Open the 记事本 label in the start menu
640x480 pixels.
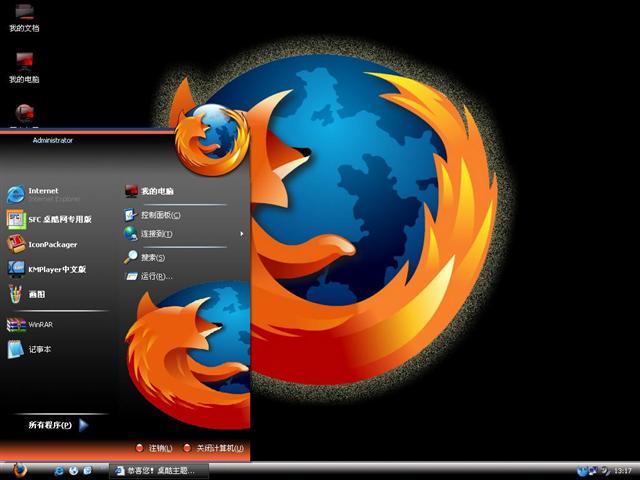coord(40,349)
